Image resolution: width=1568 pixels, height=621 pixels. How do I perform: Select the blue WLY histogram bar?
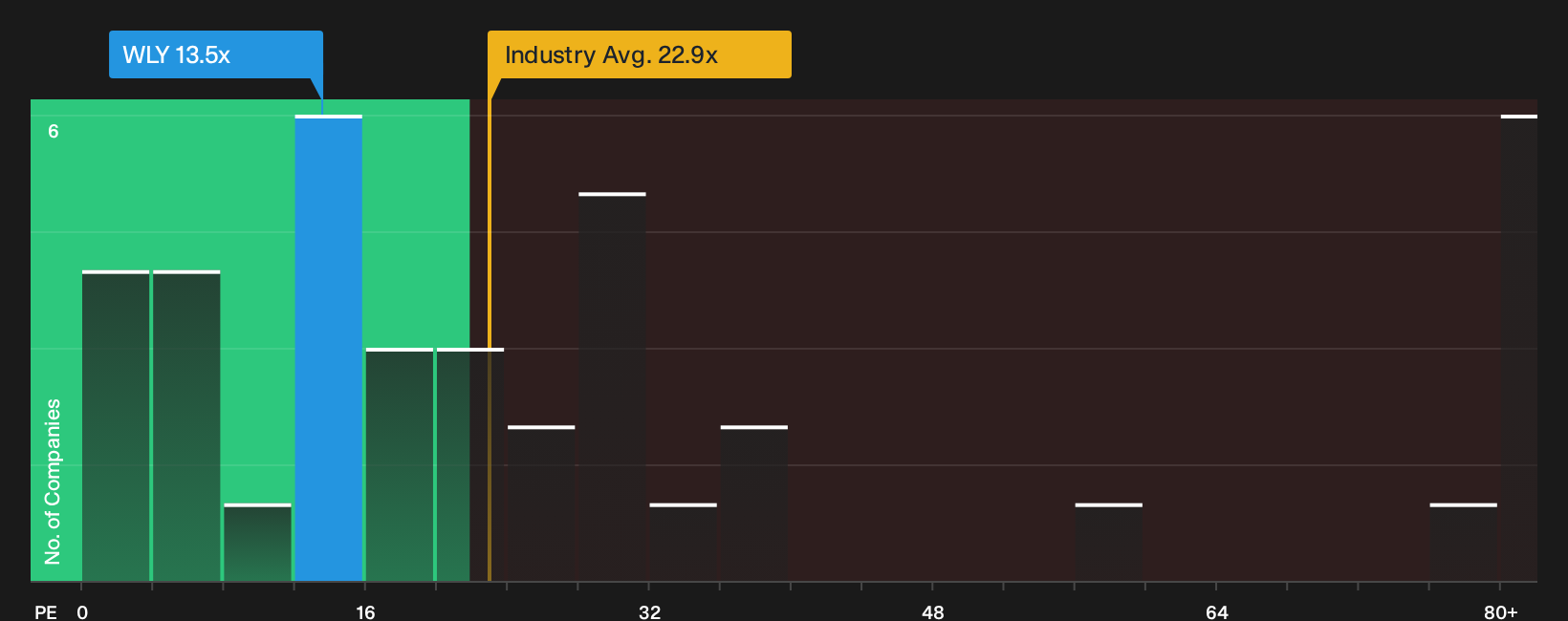[328, 348]
